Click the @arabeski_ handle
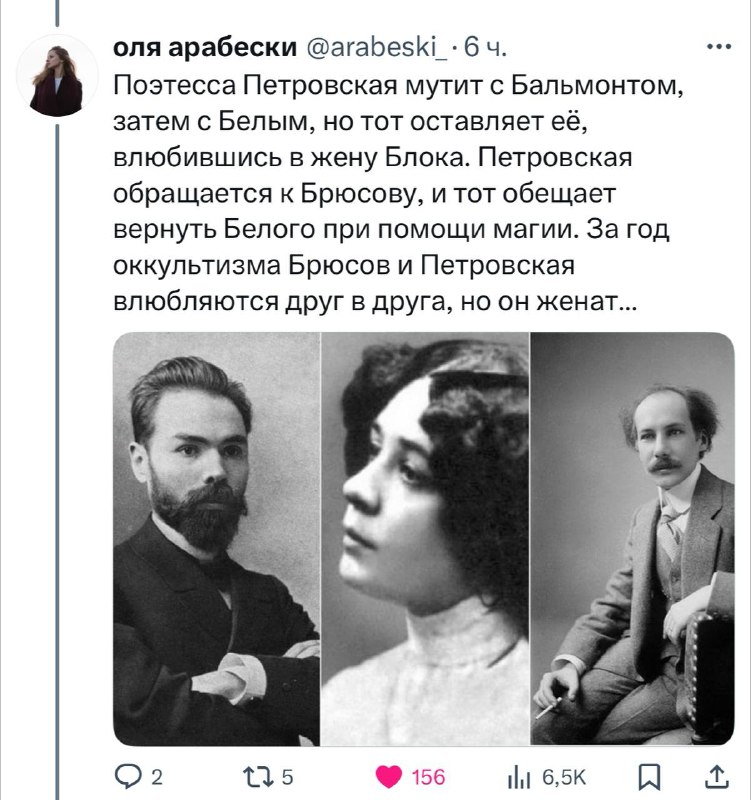Screen dimensions: 751x800 coord(377,47)
